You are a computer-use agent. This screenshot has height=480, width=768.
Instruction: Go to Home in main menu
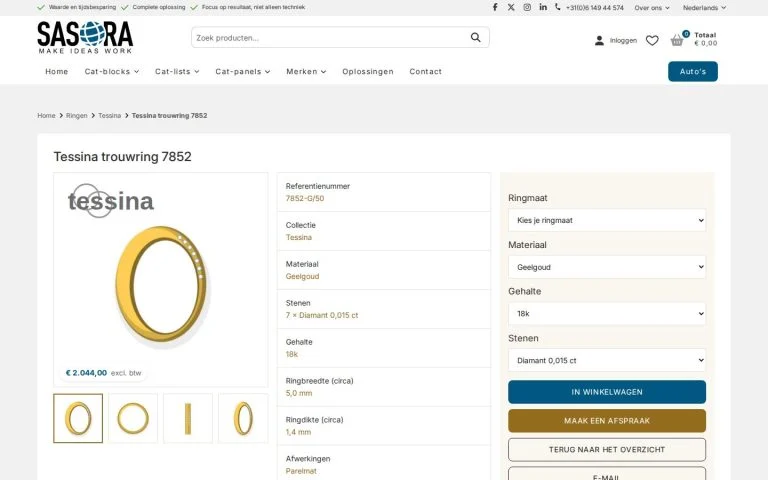pyautogui.click(x=57, y=72)
